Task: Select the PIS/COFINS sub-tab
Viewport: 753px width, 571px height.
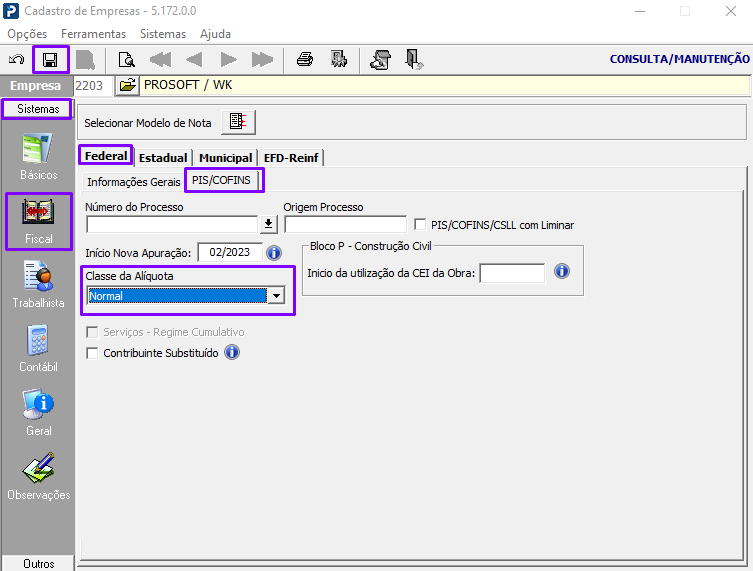Action: point(221,180)
